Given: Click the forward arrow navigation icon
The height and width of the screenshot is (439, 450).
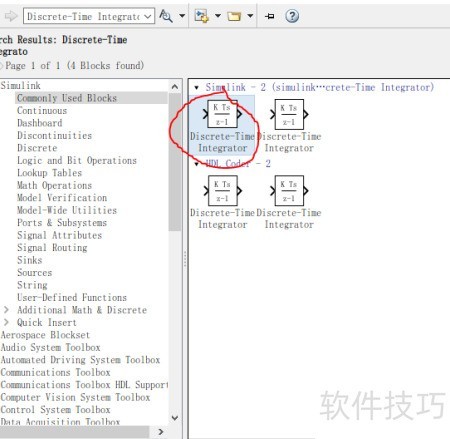Looking at the screenshot, I should pos(11,16).
